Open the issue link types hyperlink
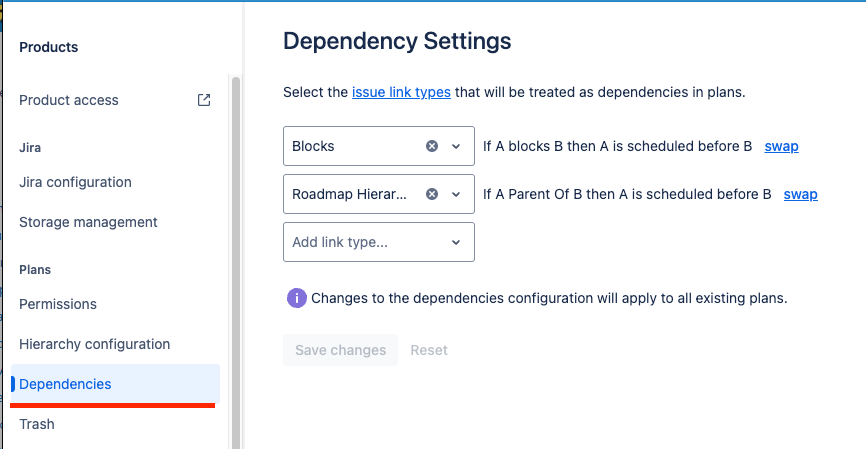Screen dimensions: 866x449 pyautogui.click(x=401, y=92)
